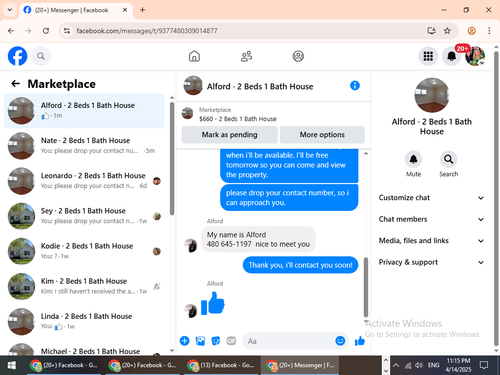Send a thumbs-up like from composer
This screenshot has width=500, height=375.
pos(360,341)
